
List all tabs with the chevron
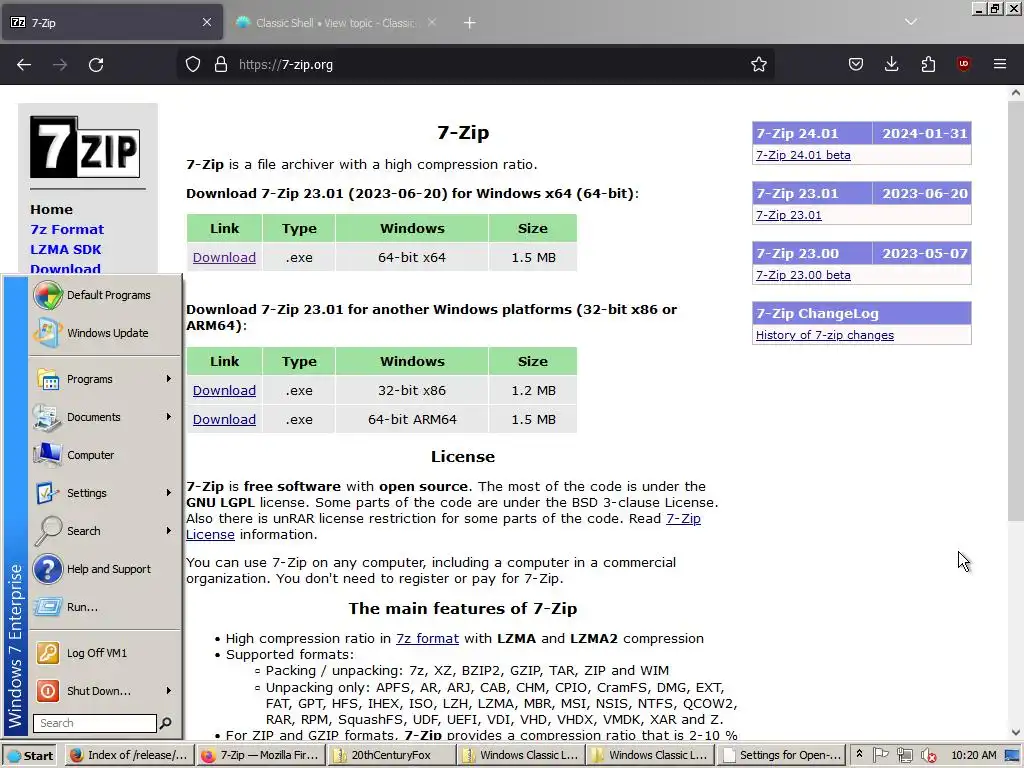pos(911,22)
